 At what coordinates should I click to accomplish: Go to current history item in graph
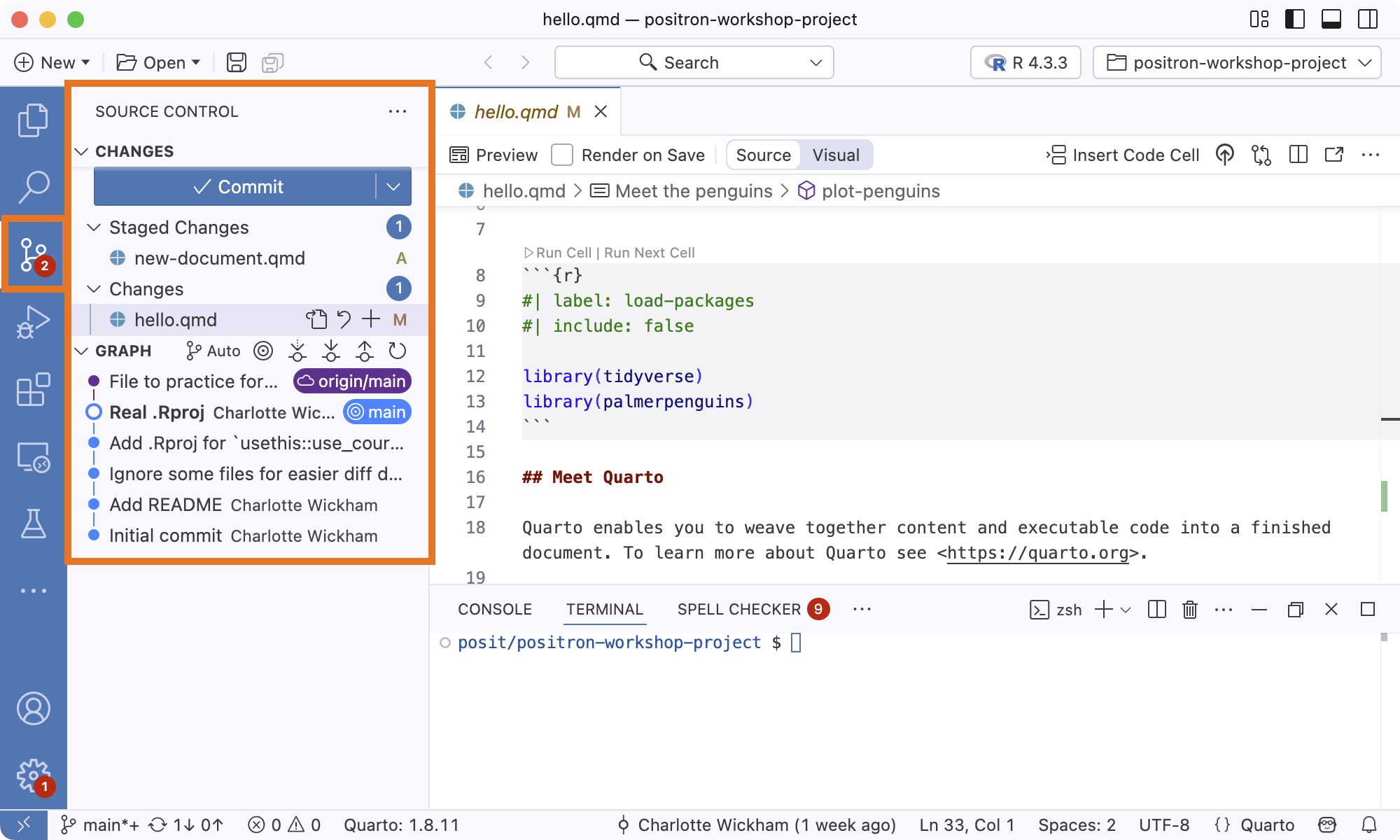tap(263, 351)
